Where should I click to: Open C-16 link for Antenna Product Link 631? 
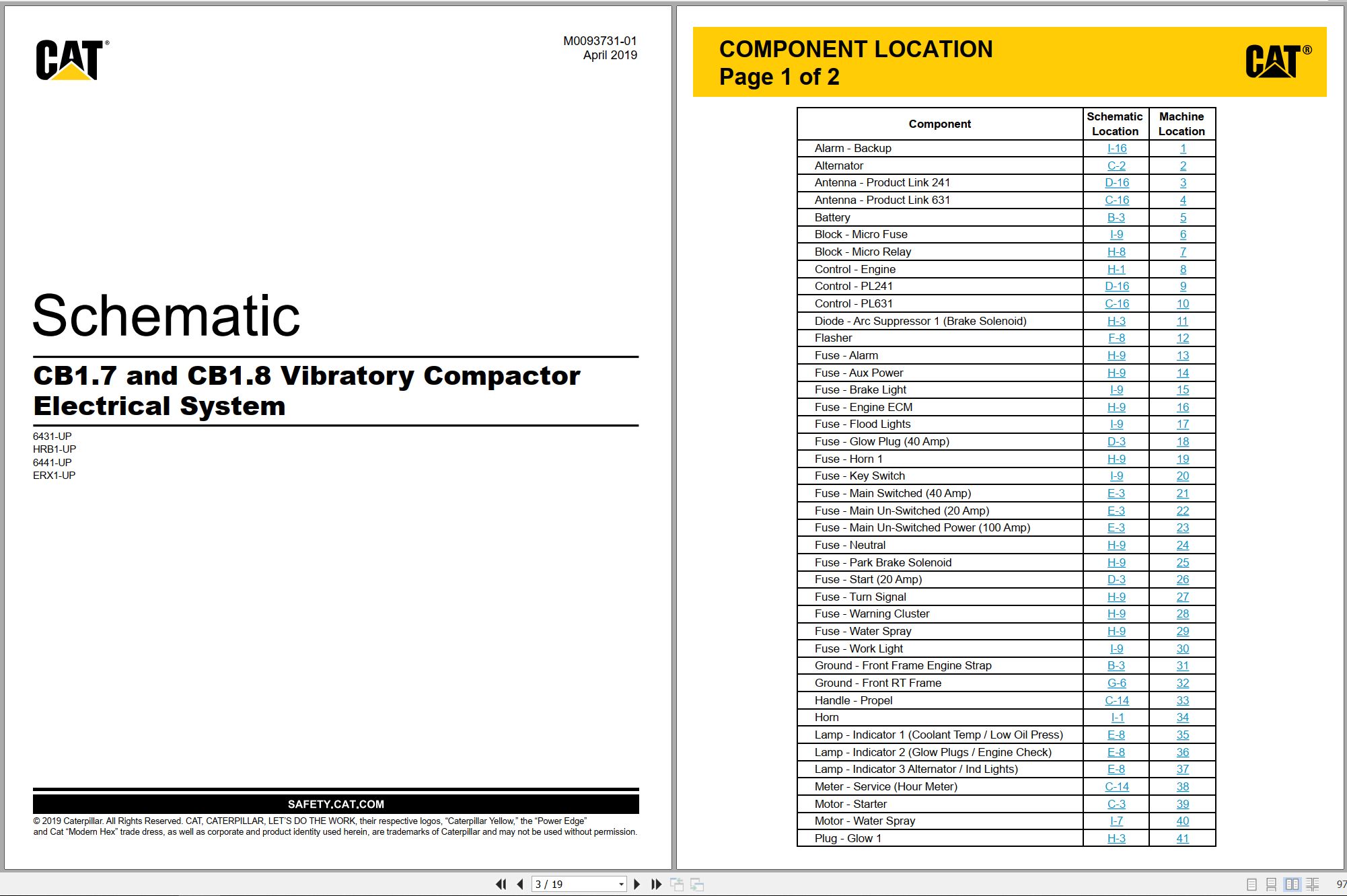point(1117,200)
